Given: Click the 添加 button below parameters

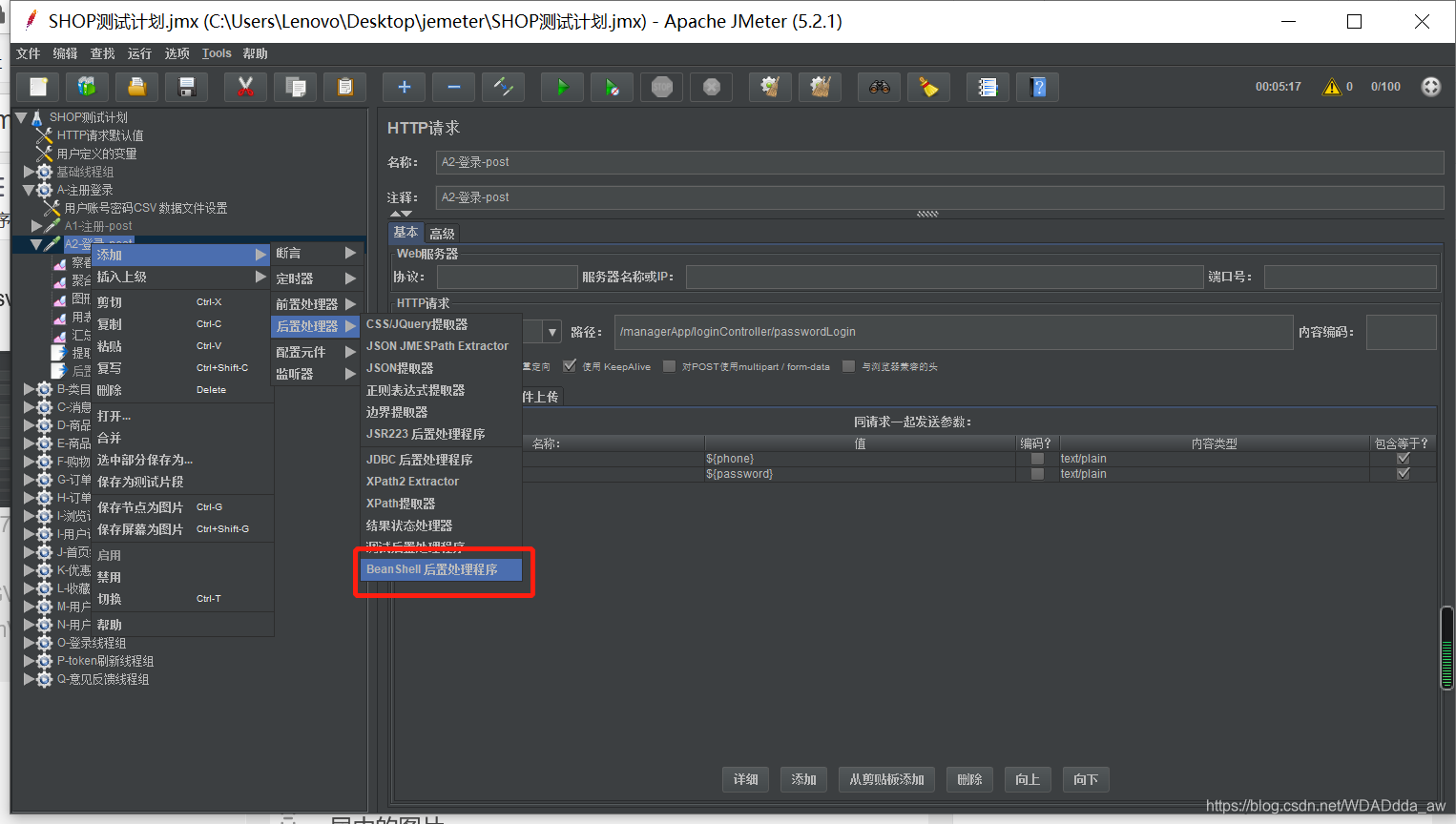Looking at the screenshot, I should tap(804, 779).
